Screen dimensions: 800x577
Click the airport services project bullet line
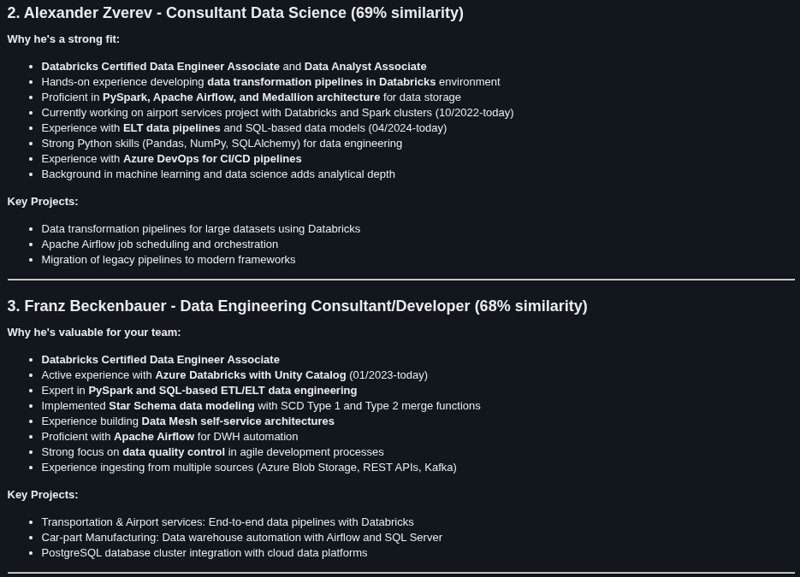(x=277, y=113)
